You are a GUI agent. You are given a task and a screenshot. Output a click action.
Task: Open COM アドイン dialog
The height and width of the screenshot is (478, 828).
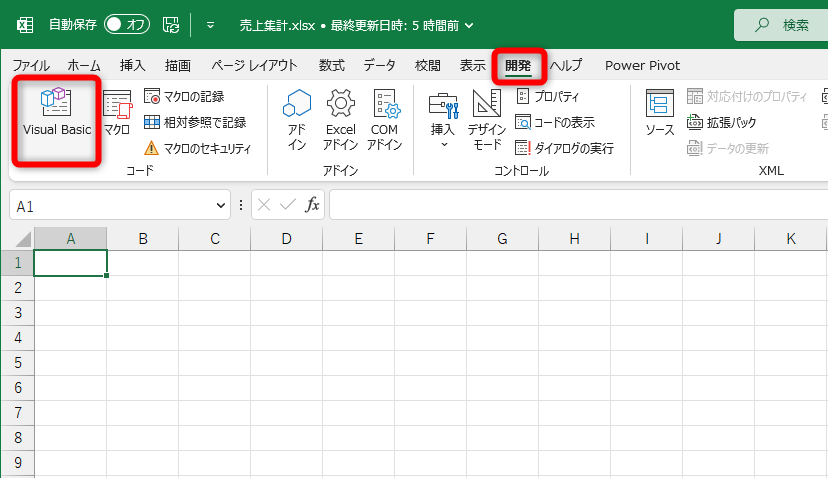tap(384, 120)
